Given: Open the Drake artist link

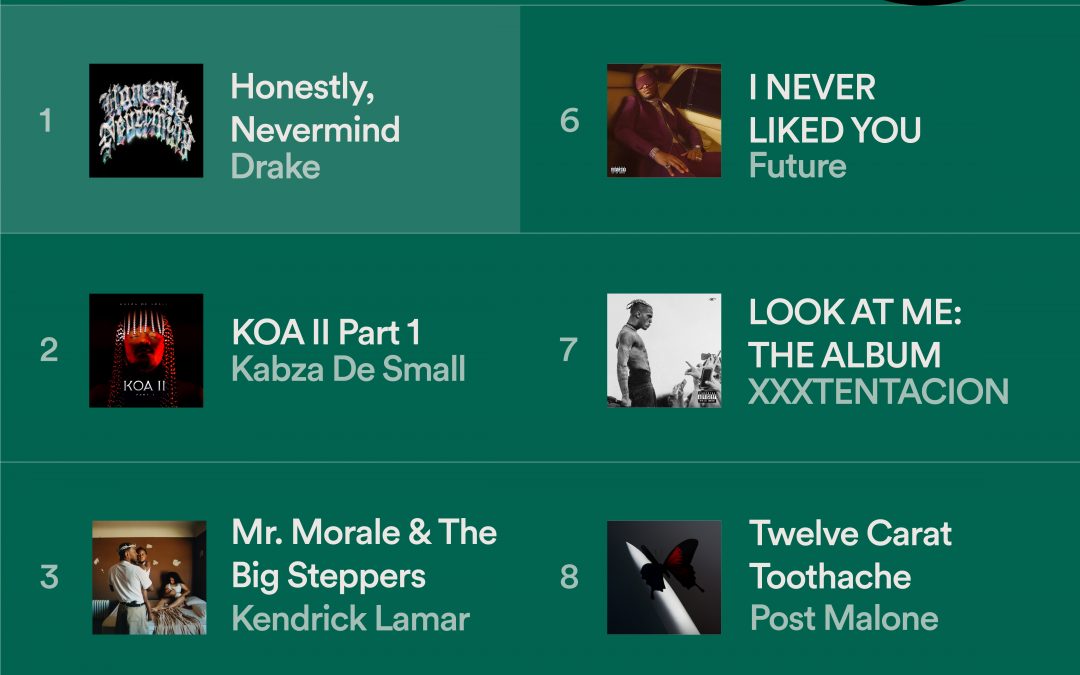Looking at the screenshot, I should tap(276, 167).
